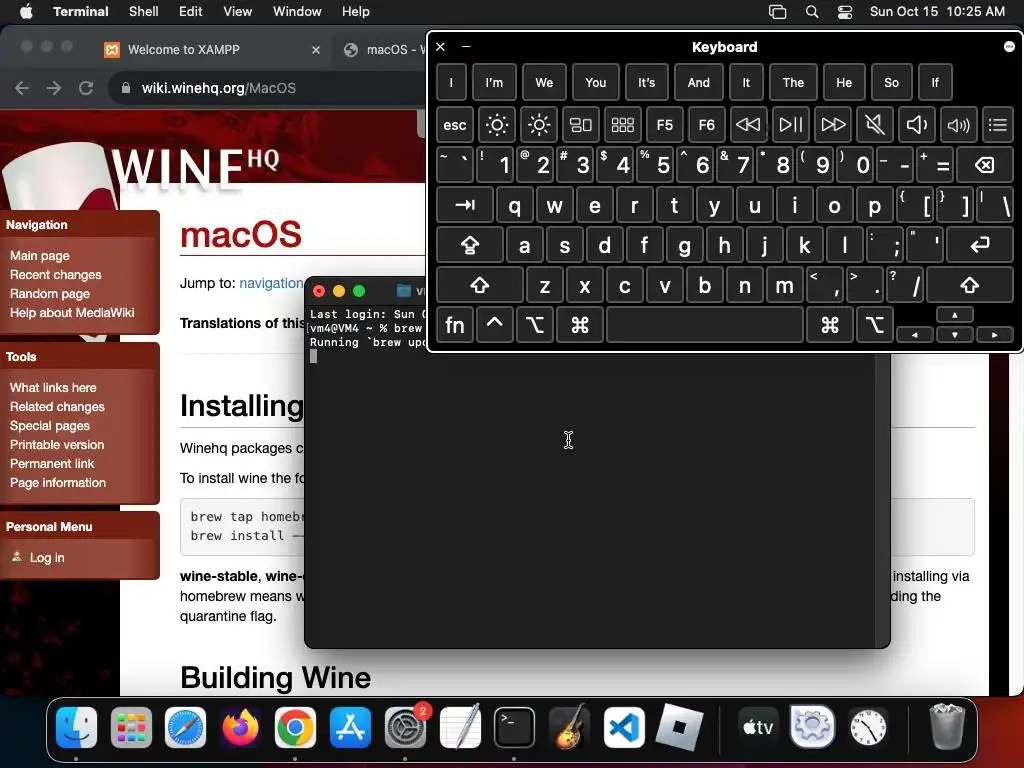
Task: Open the Help menu
Action: click(355, 11)
